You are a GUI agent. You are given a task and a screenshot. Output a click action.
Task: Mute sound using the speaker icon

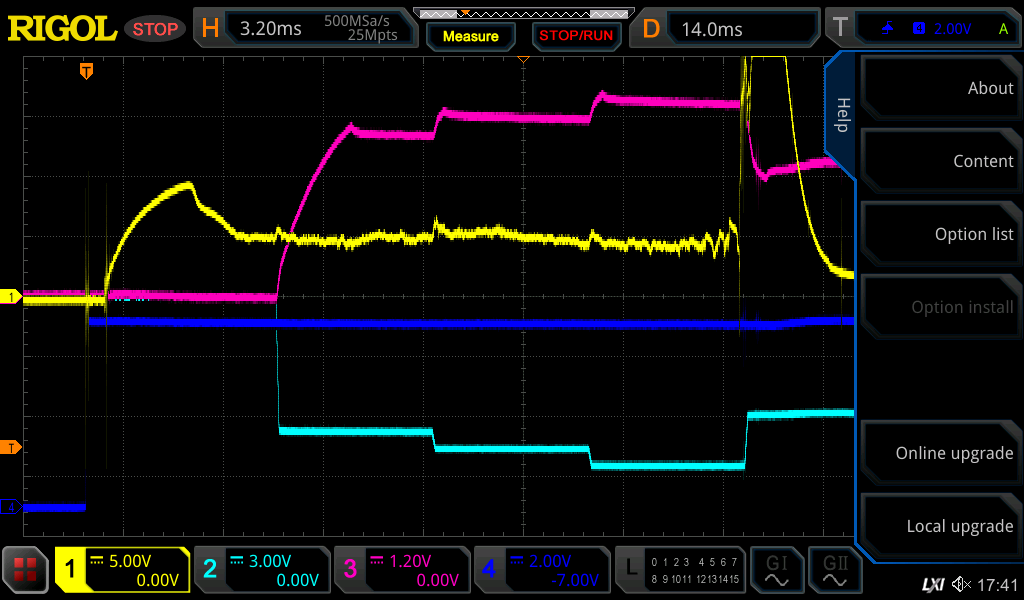click(x=961, y=584)
